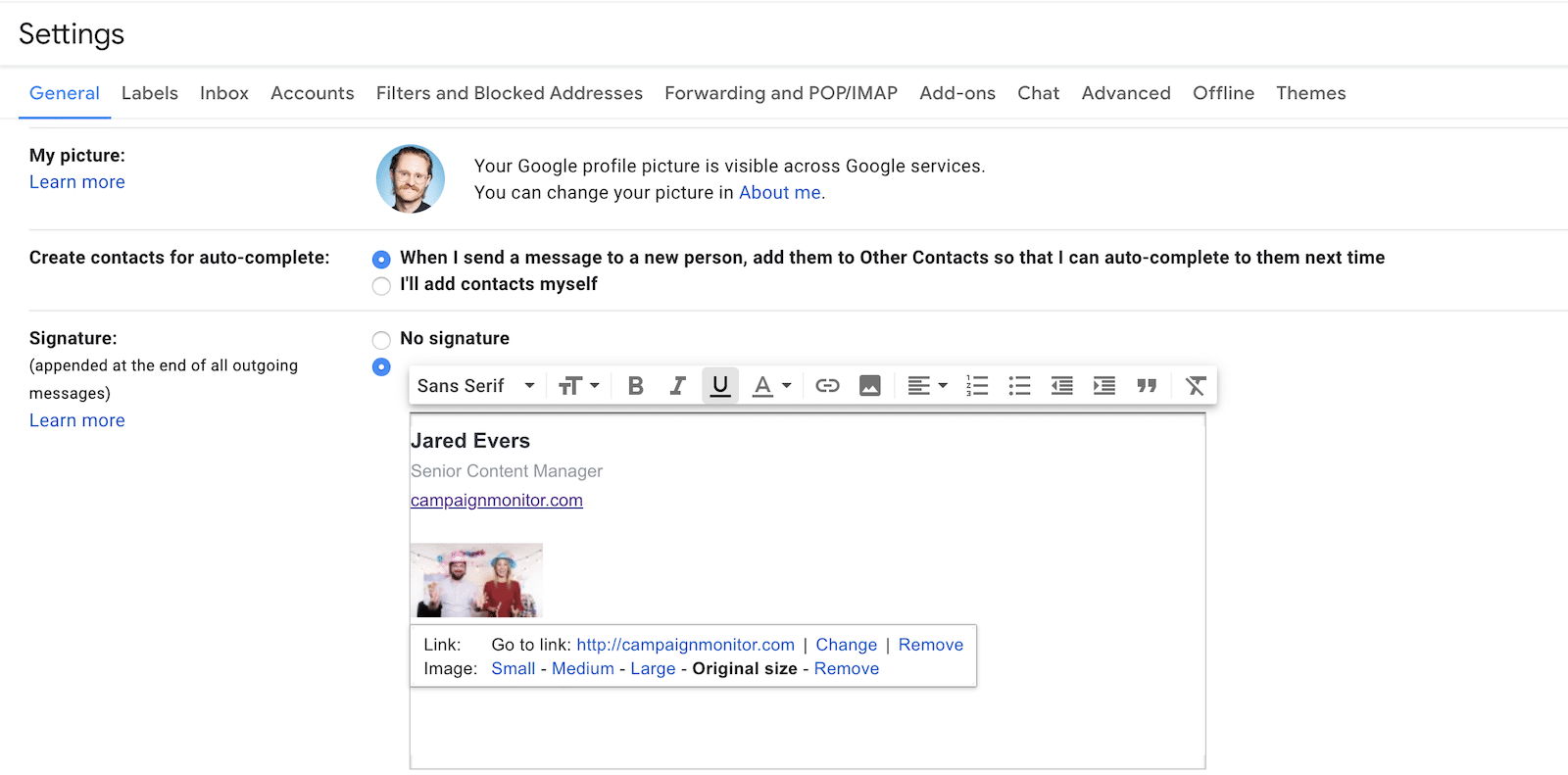Open the Sans Serif font dropdown
Viewport: 1568px width, 775px height.
475,386
